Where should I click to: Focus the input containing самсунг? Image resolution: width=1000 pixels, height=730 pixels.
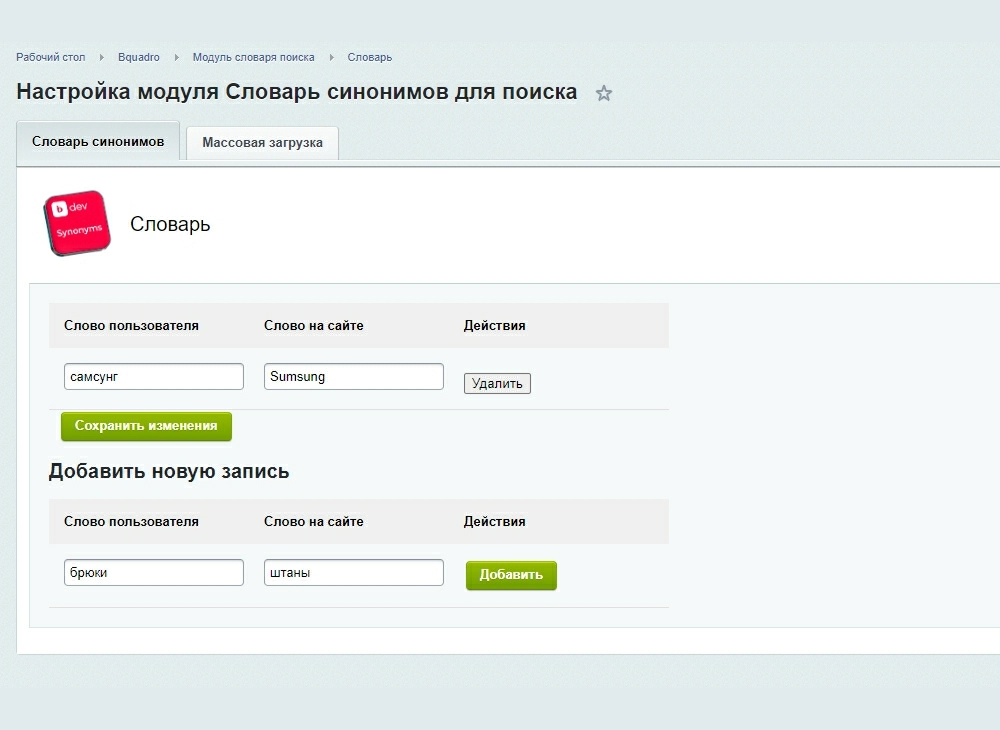(x=153, y=377)
